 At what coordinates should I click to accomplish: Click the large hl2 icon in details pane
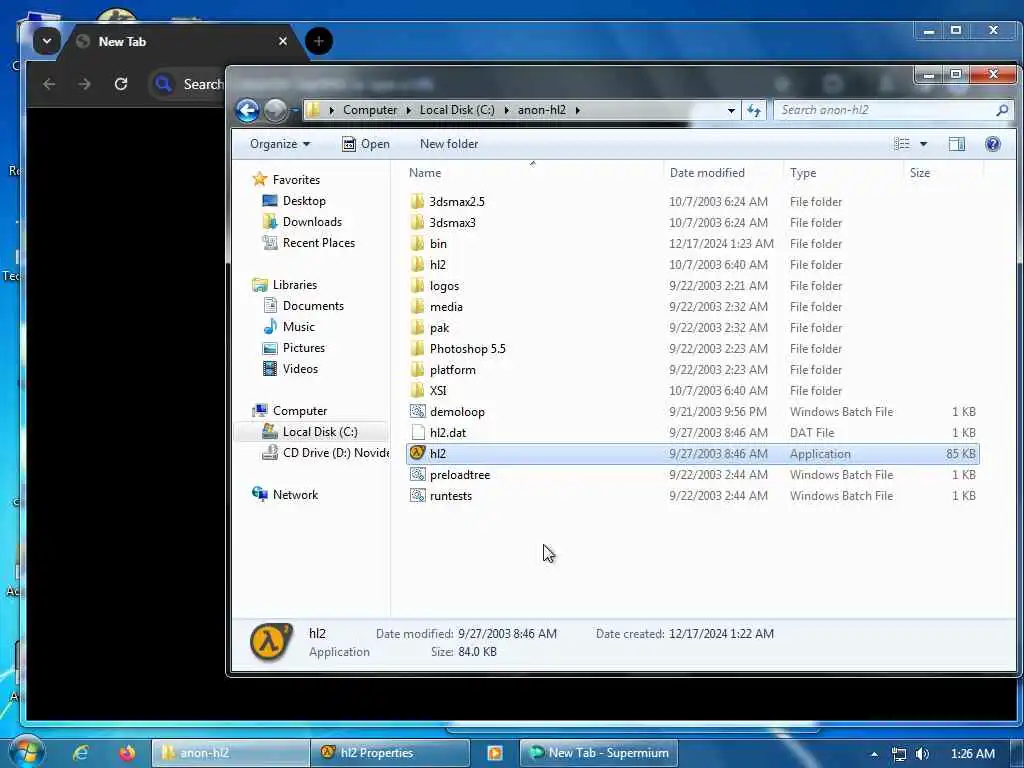coord(270,642)
